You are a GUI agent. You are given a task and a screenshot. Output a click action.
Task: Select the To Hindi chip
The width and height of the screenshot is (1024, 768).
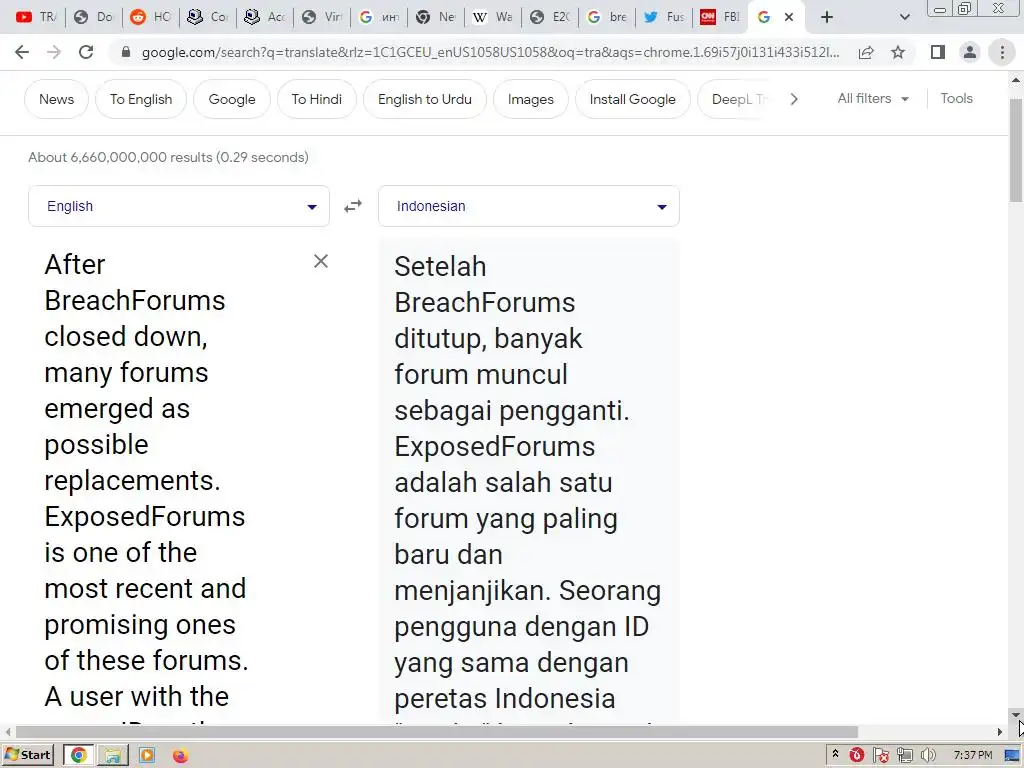pos(317,99)
